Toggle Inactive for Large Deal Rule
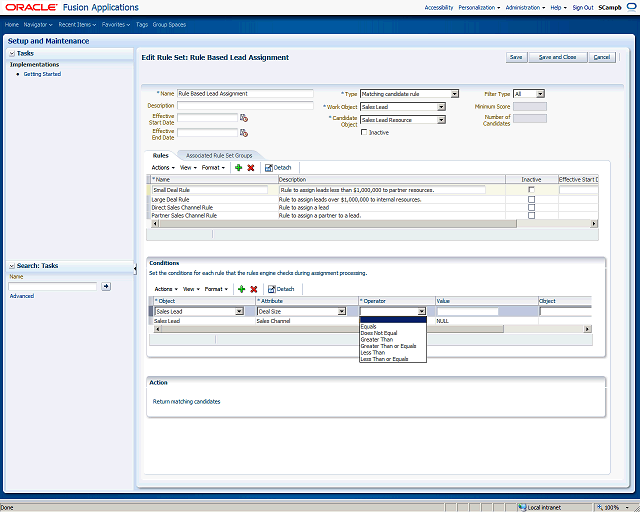Image resolution: width=640 pixels, height=512 pixels. pos(531,200)
